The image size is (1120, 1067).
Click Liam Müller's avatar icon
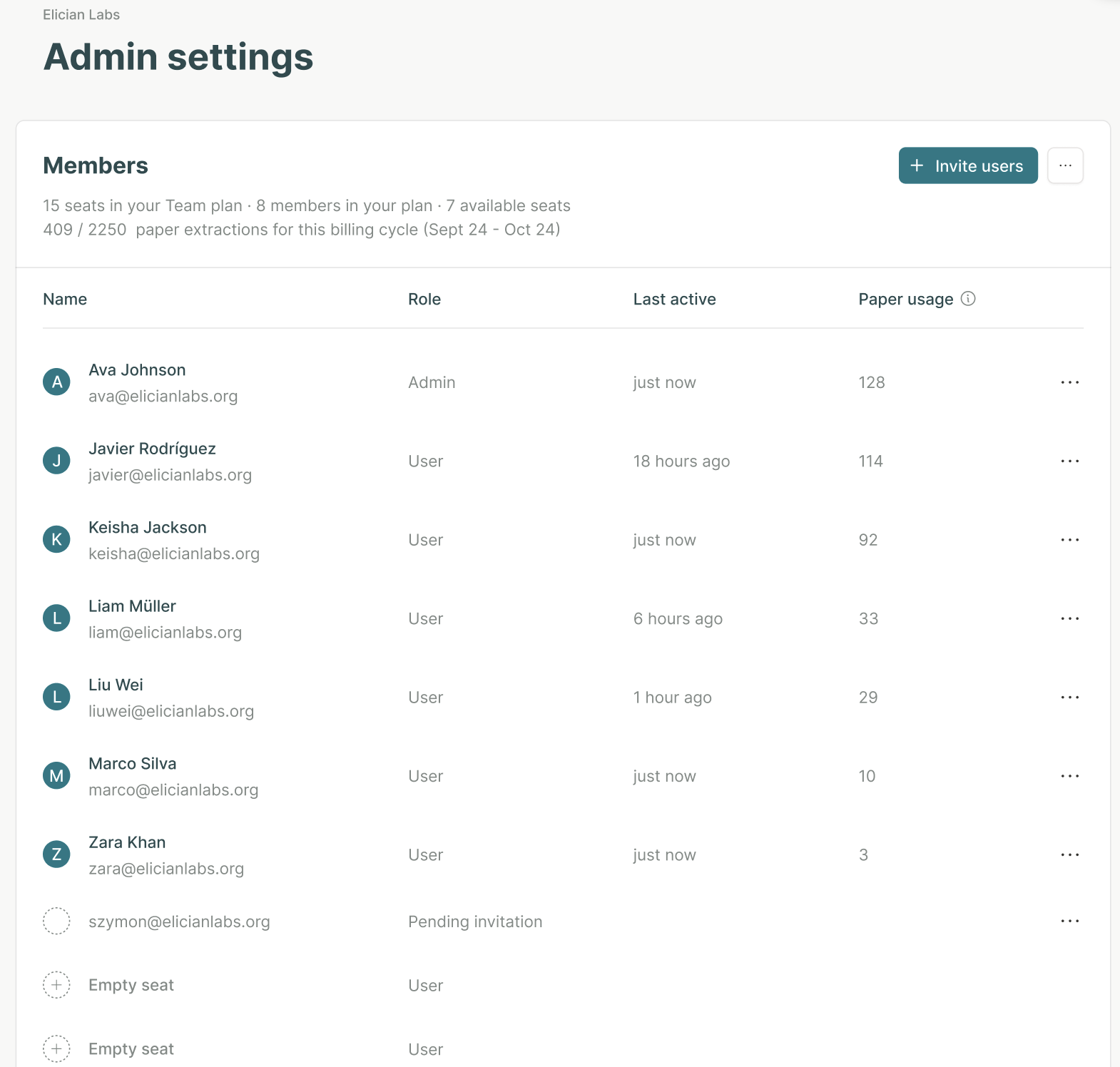point(56,618)
